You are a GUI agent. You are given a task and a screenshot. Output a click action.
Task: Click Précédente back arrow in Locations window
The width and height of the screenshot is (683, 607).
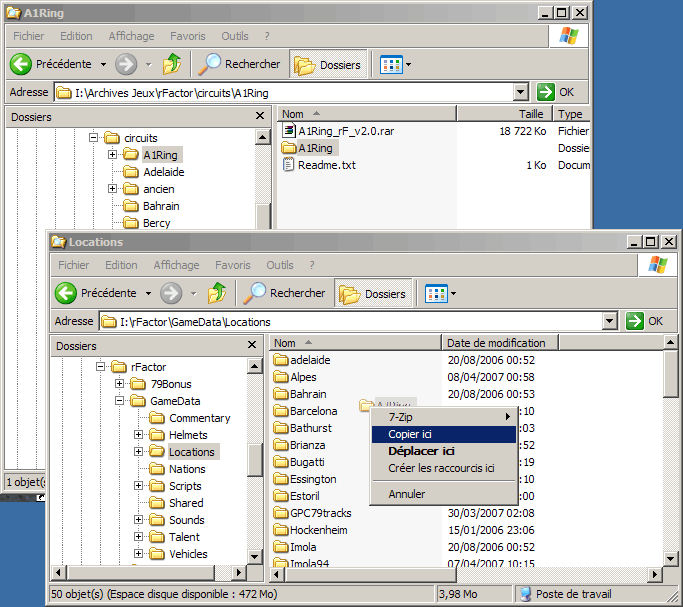tap(66, 293)
